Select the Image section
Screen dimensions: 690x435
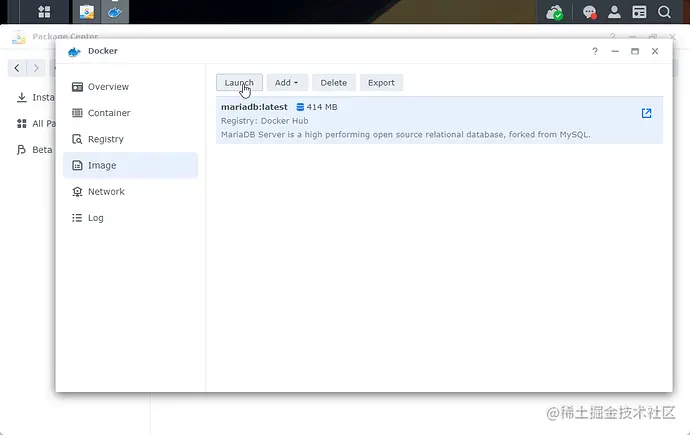point(130,165)
